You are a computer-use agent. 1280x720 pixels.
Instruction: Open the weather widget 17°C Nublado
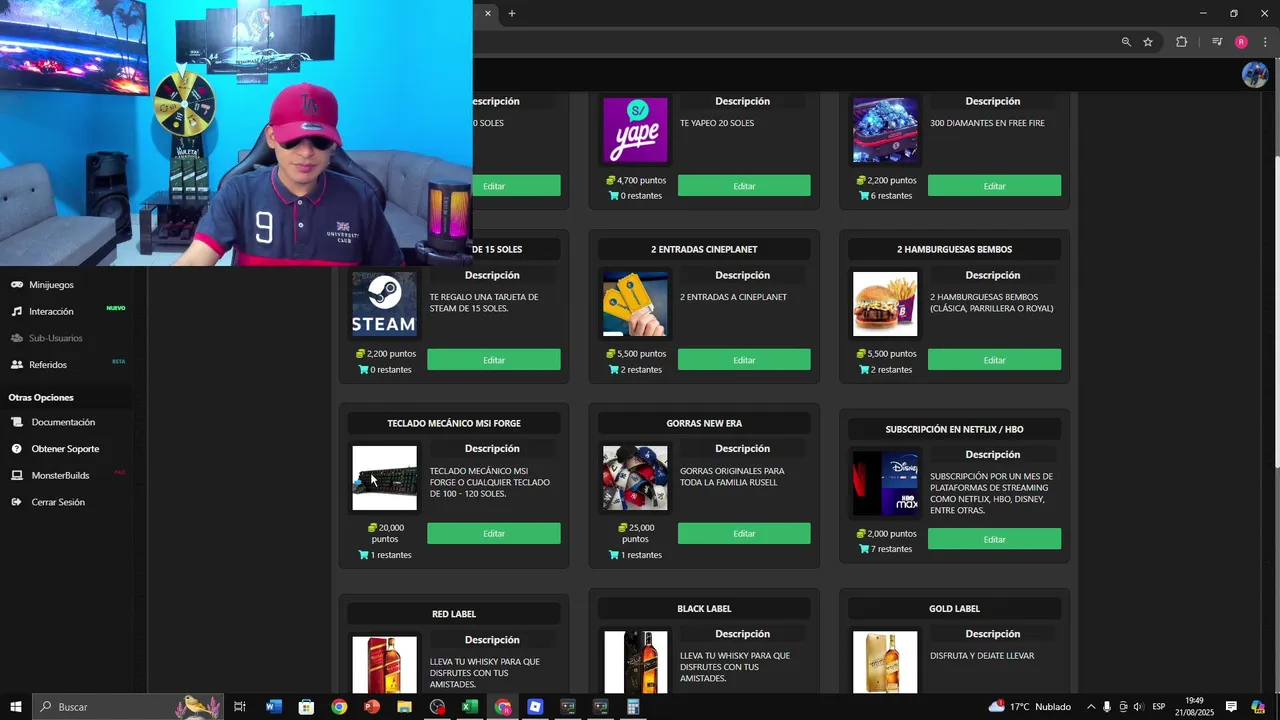(1029, 707)
